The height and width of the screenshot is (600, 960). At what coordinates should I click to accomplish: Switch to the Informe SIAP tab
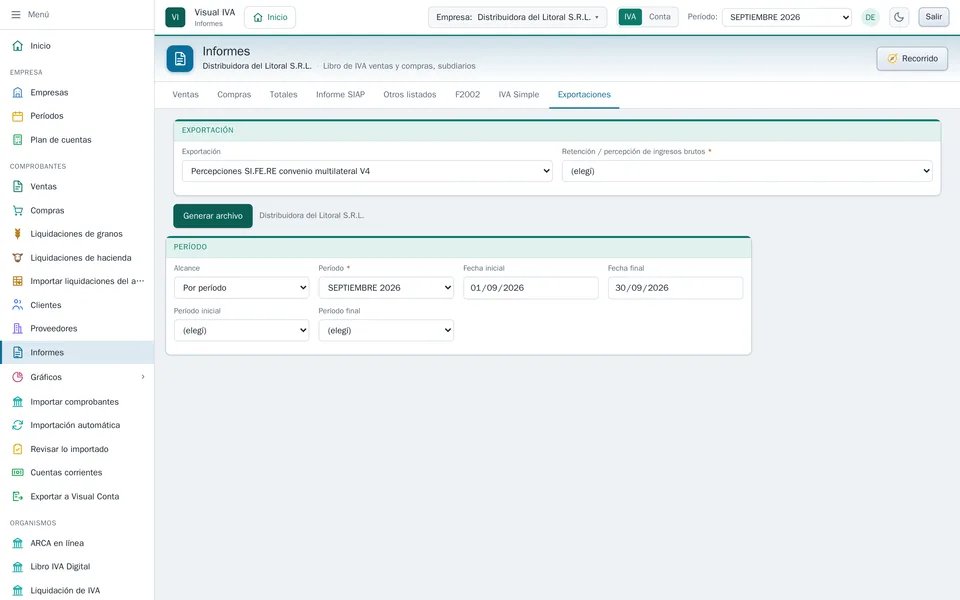point(340,94)
